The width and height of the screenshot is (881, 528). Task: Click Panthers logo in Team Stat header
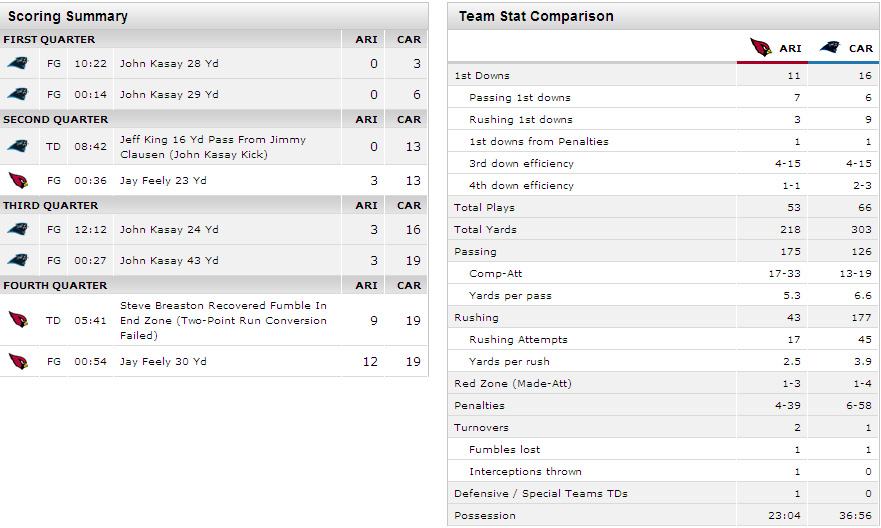point(830,47)
